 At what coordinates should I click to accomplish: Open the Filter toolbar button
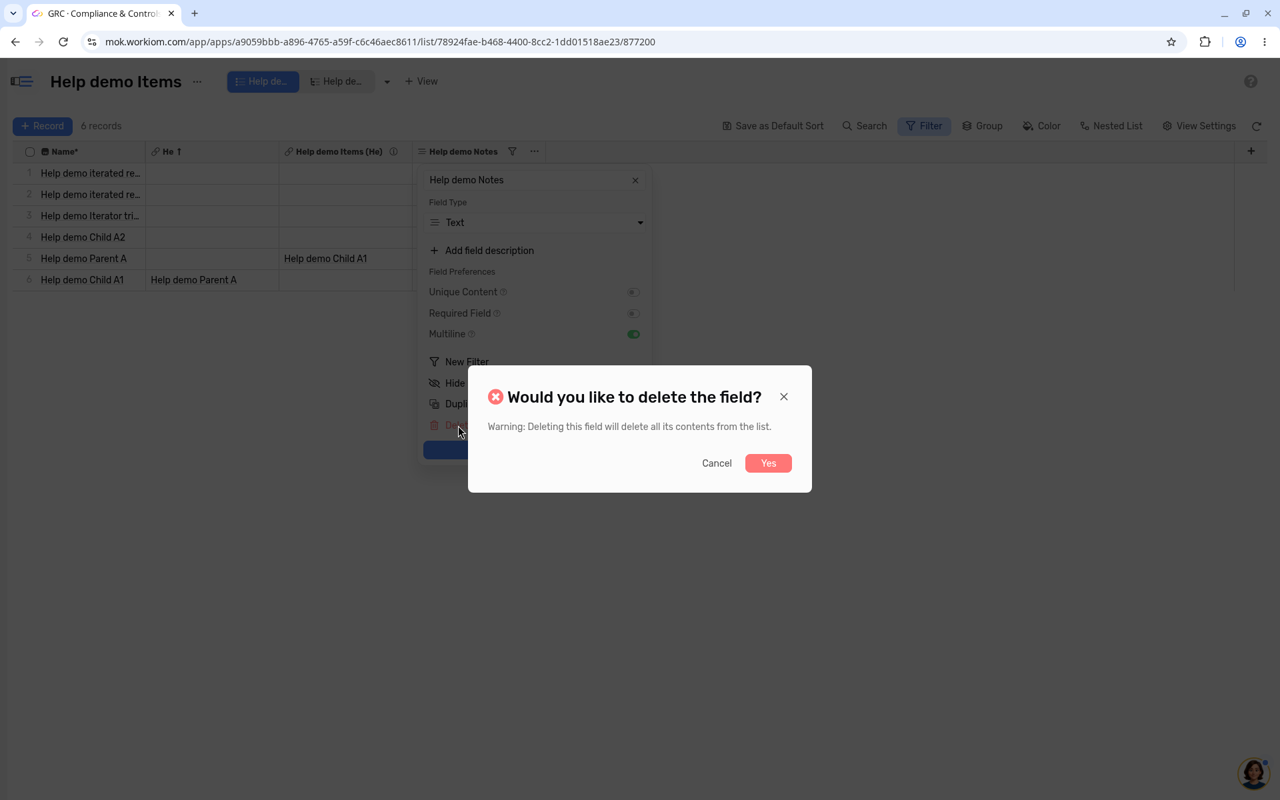tap(924, 126)
